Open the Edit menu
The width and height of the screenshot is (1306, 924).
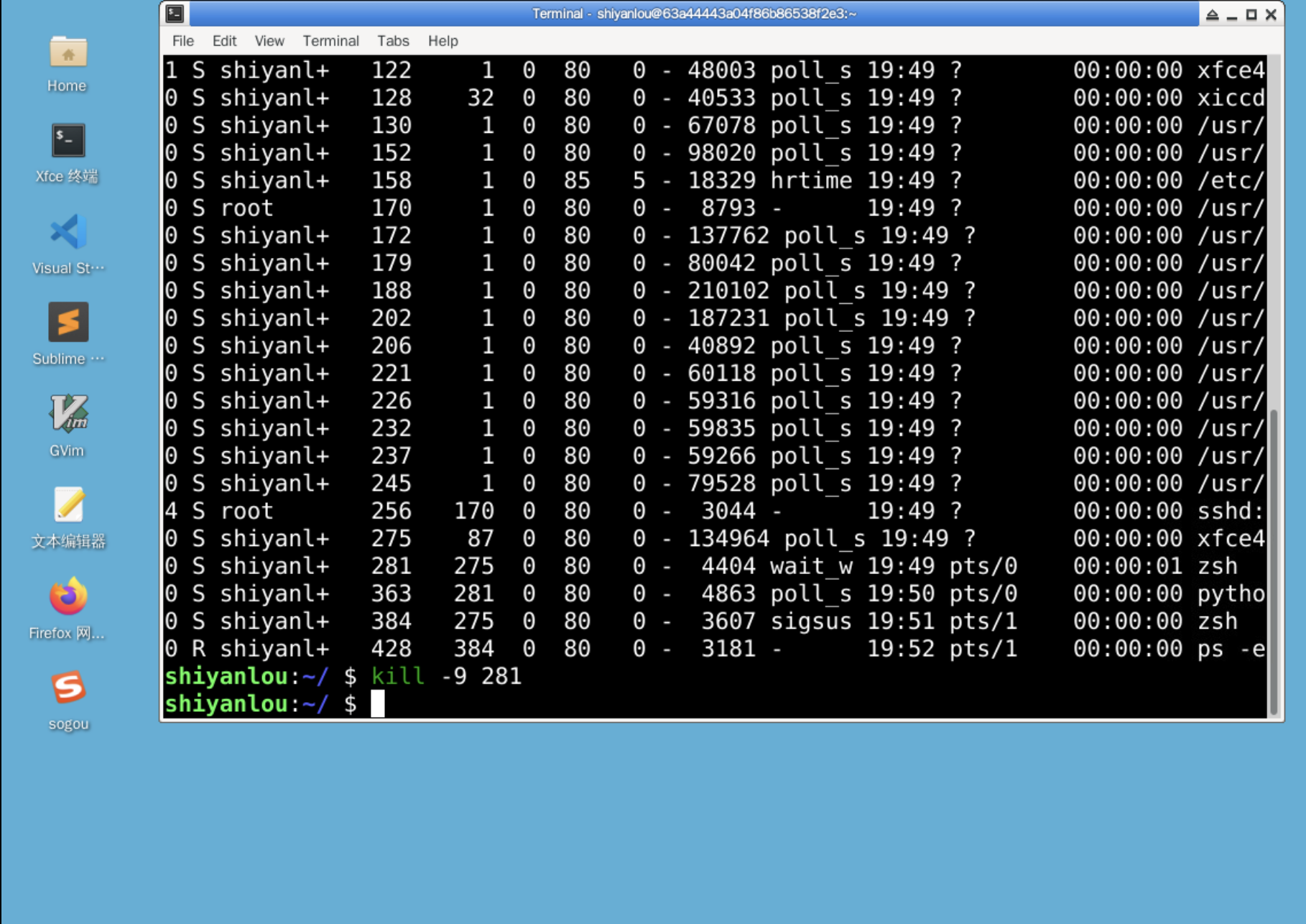[224, 41]
